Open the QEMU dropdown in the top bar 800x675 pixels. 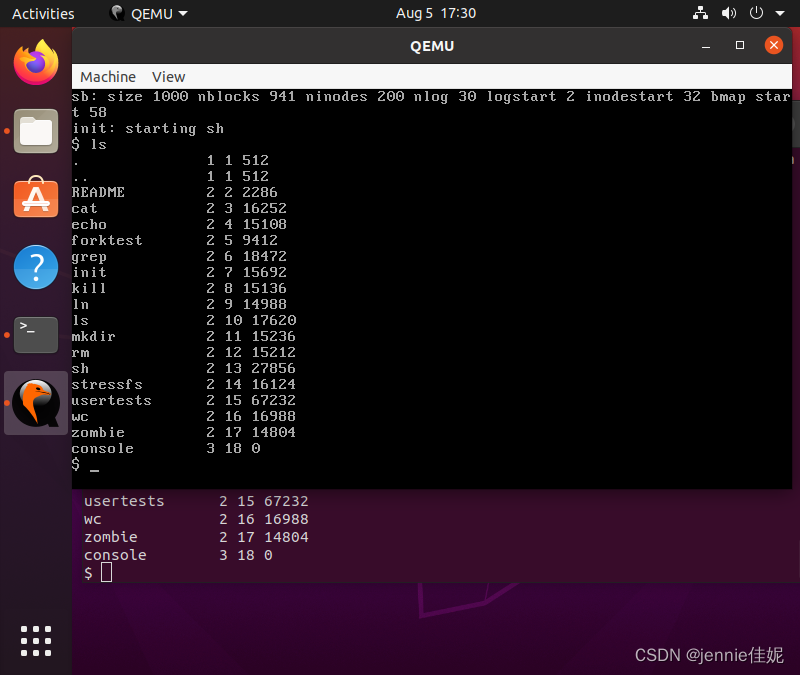pyautogui.click(x=152, y=13)
